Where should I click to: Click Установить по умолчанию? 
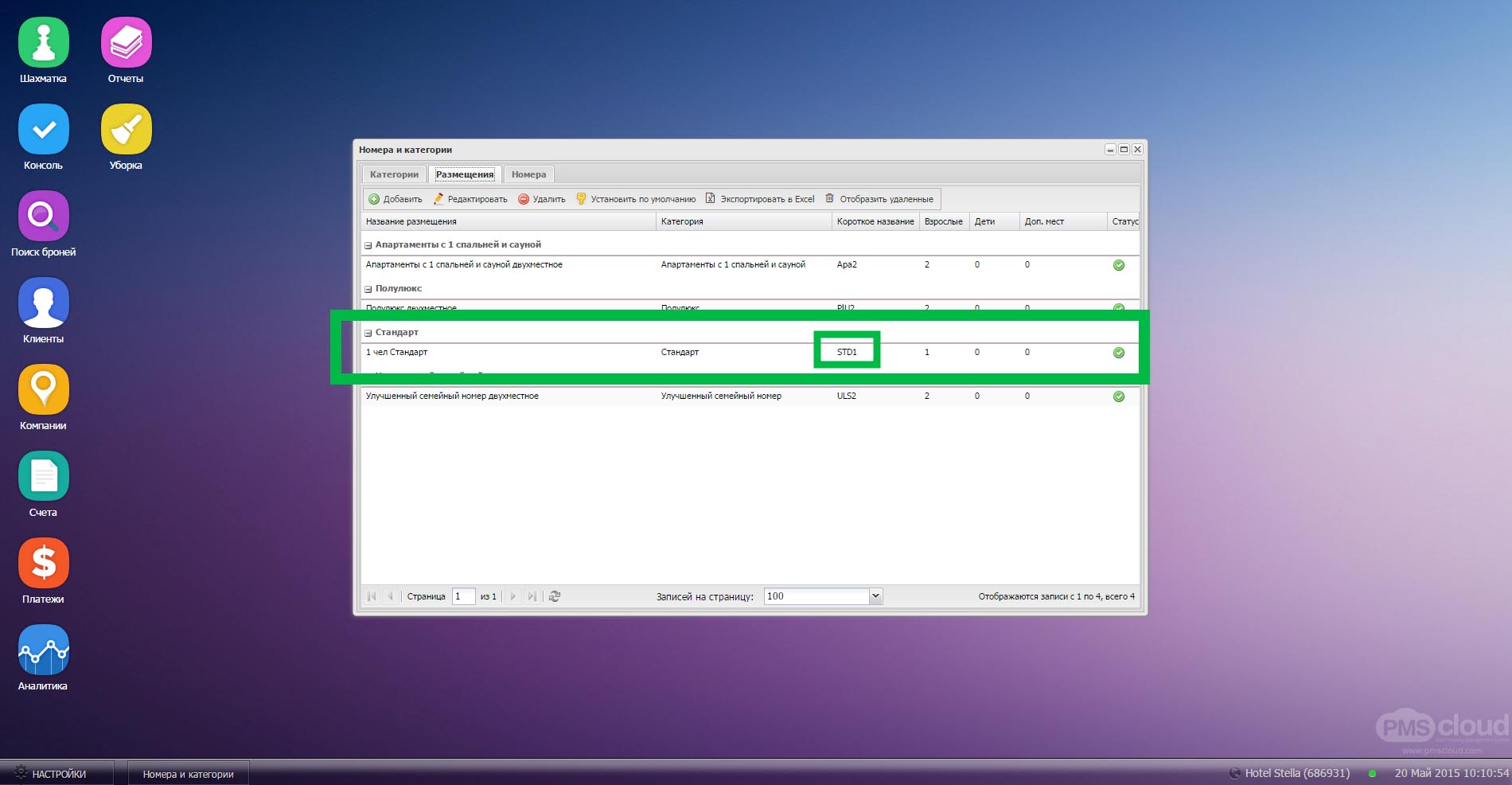click(x=636, y=199)
